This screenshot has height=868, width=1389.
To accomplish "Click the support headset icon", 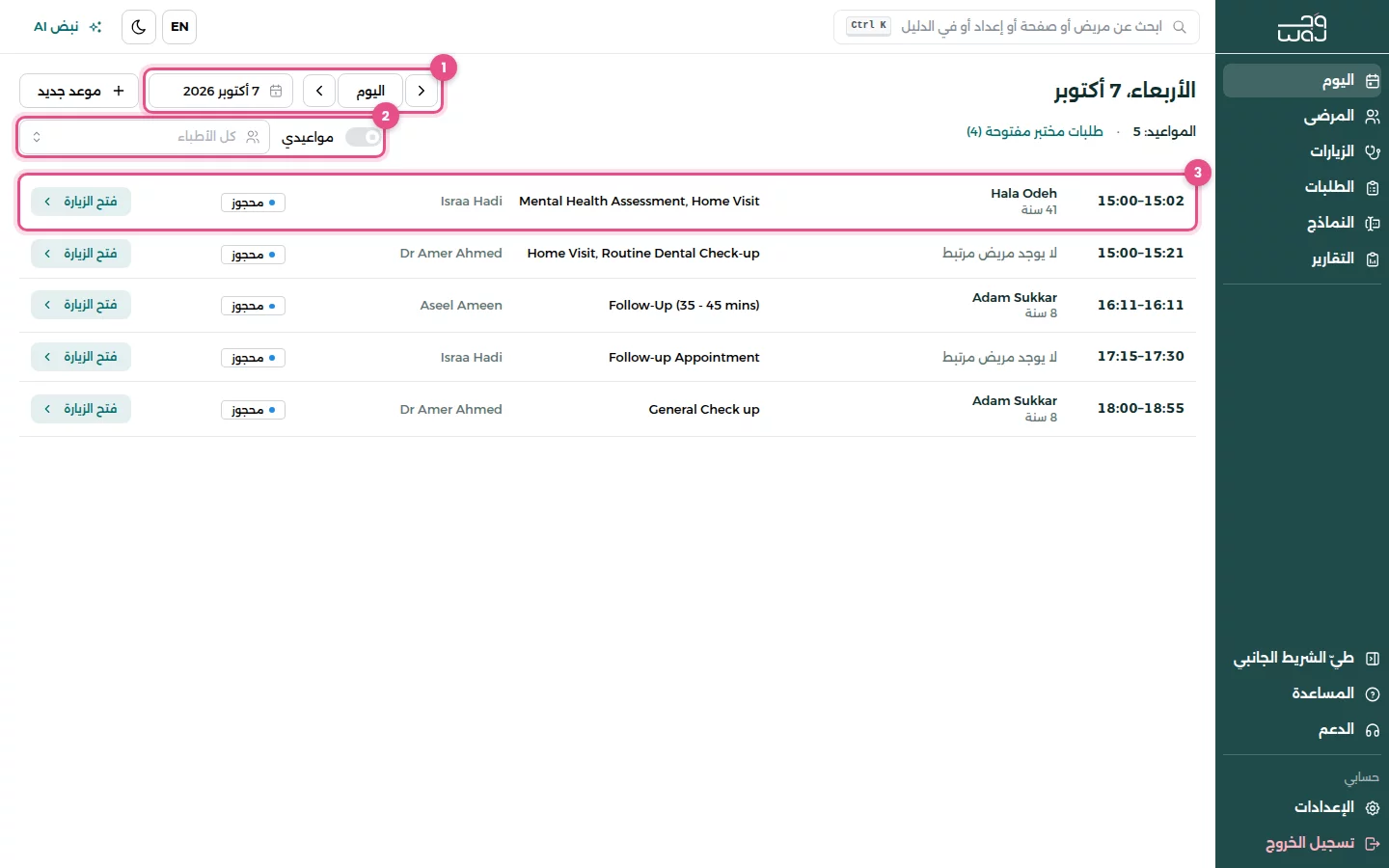I will pyautogui.click(x=1373, y=729).
